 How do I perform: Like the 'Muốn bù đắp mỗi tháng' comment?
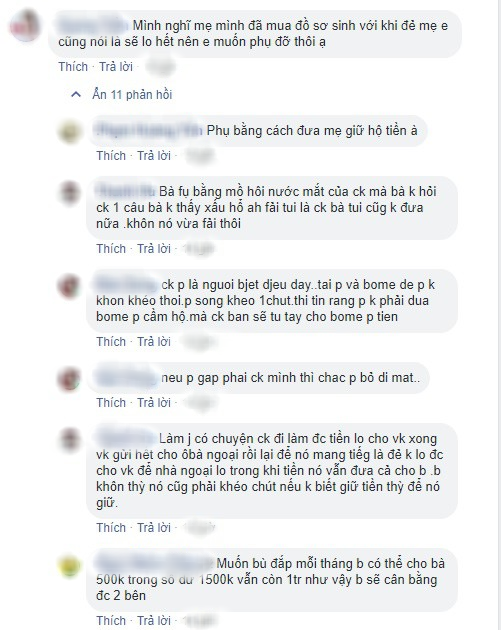coord(111,620)
